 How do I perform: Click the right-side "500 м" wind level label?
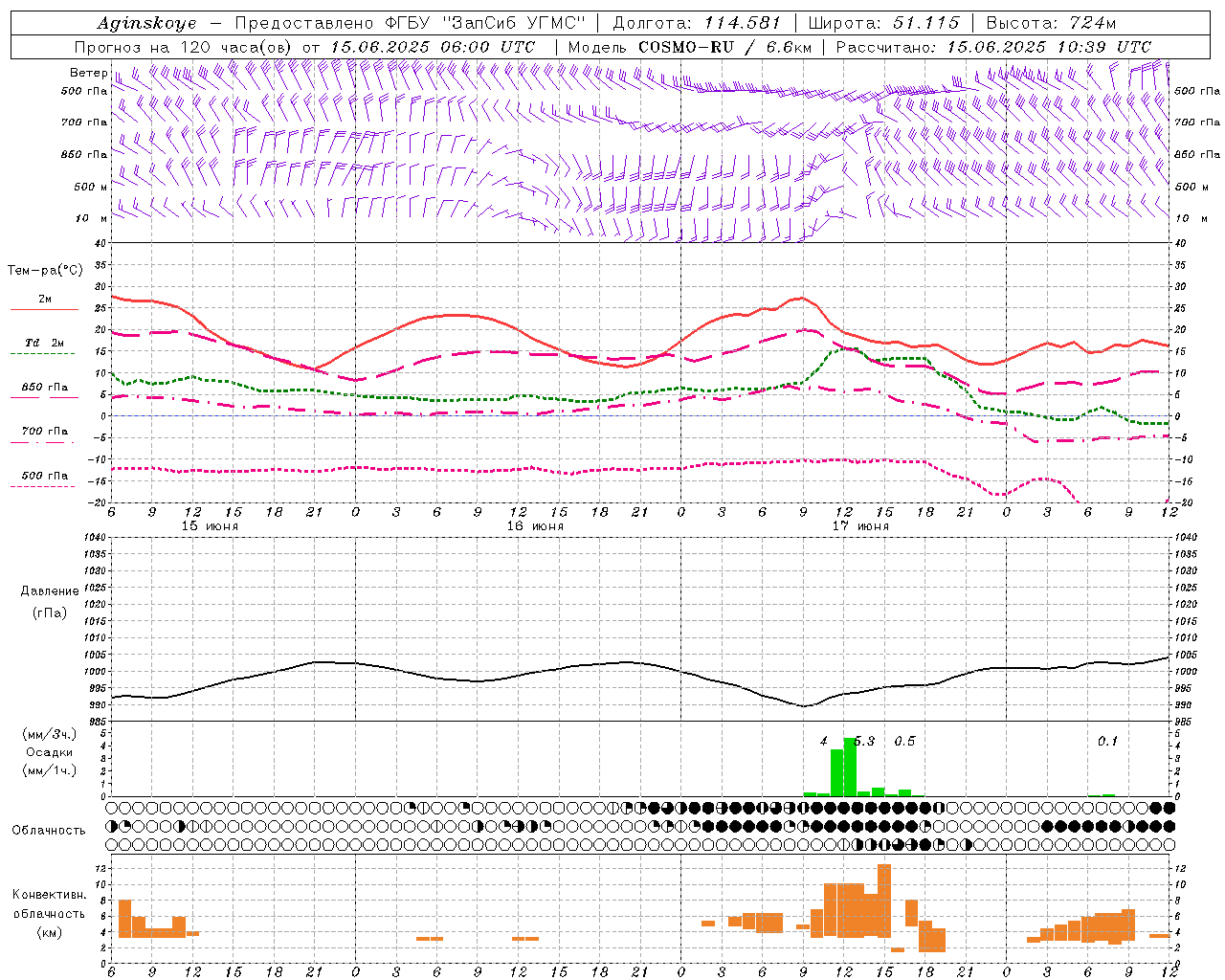(1192, 187)
